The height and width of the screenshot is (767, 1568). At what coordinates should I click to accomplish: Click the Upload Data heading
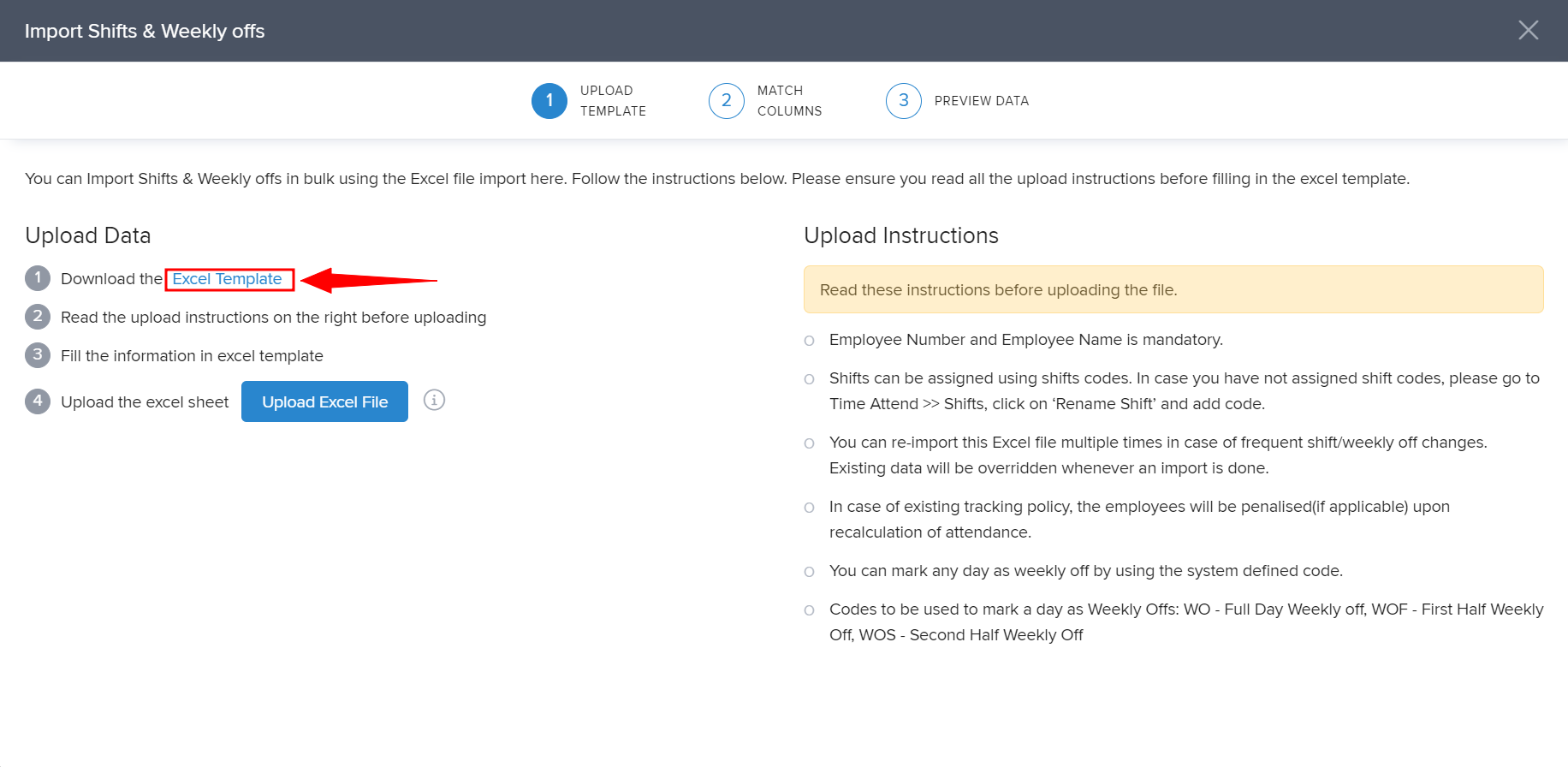88,235
